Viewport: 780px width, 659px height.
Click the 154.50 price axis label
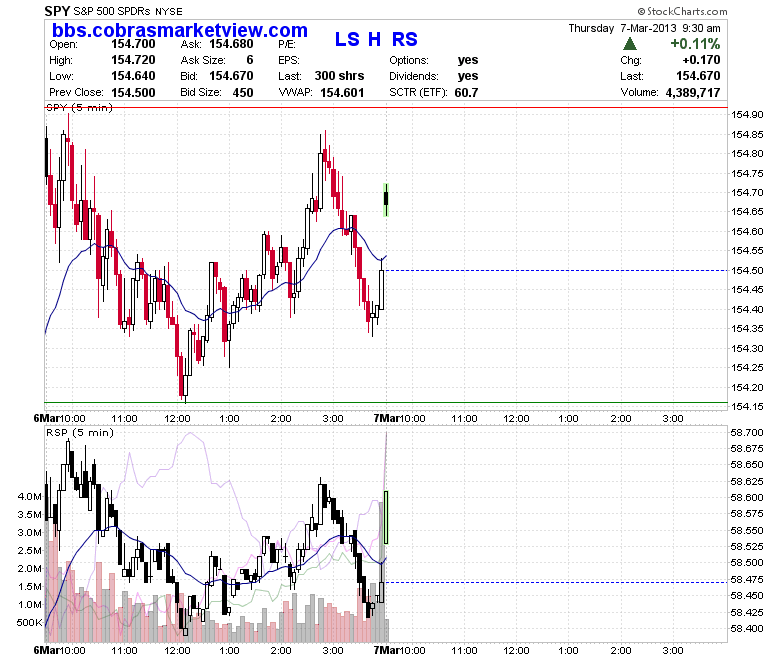[x=747, y=271]
